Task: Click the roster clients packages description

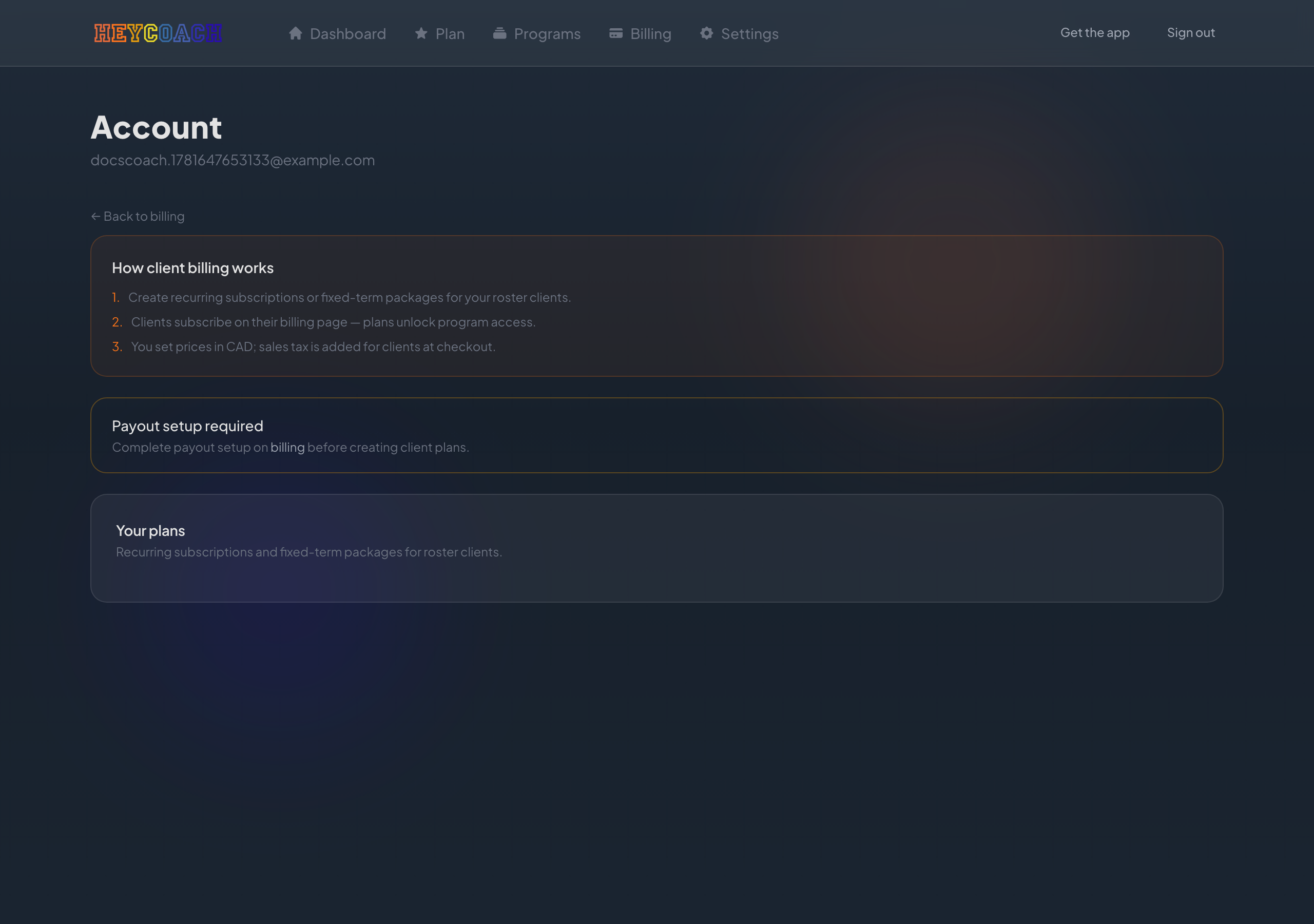Action: [309, 552]
